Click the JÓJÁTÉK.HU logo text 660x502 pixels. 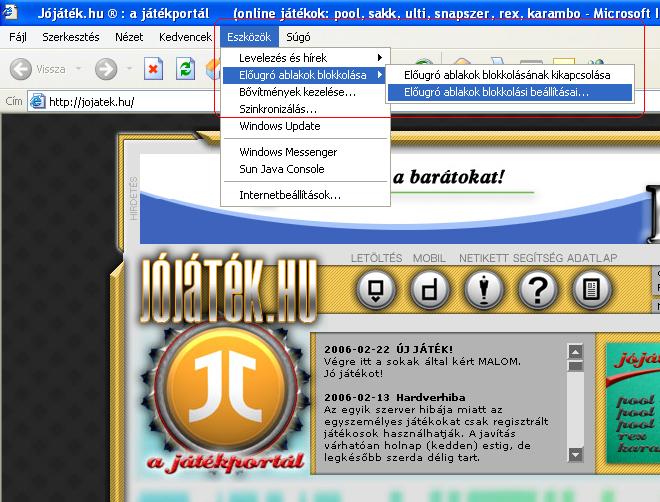(x=228, y=289)
